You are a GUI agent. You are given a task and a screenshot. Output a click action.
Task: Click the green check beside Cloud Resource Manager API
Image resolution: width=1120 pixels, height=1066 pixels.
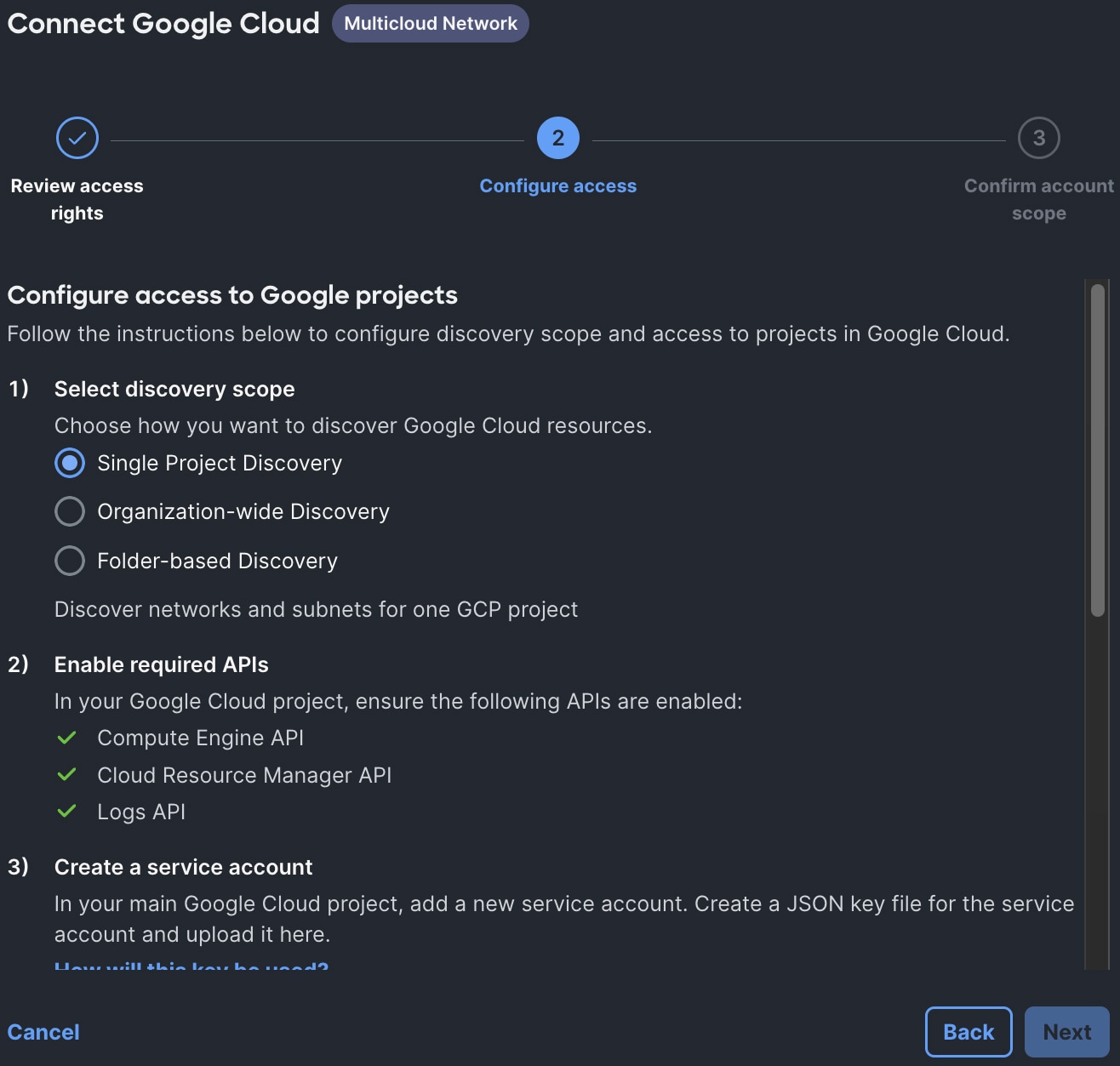[x=66, y=774]
